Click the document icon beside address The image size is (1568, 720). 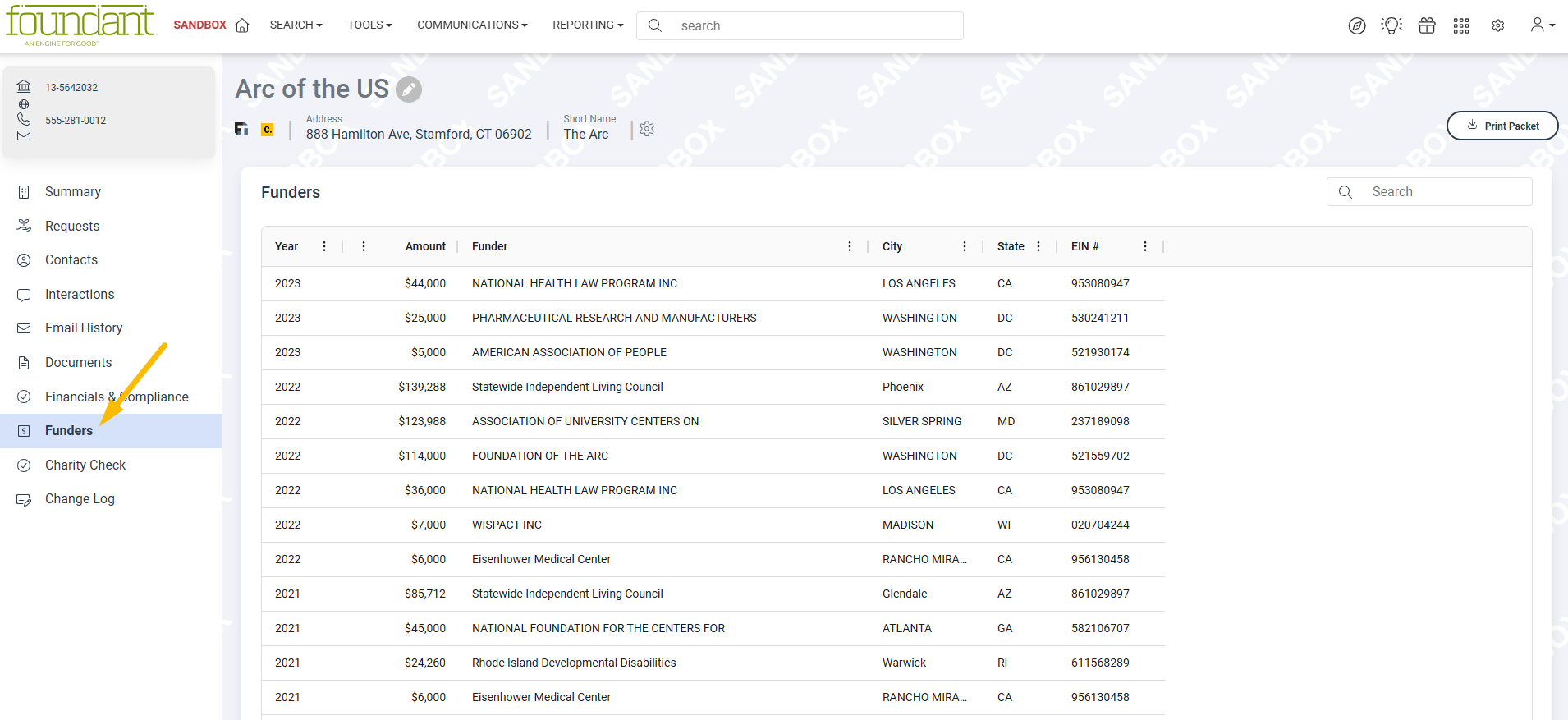pyautogui.click(x=241, y=129)
